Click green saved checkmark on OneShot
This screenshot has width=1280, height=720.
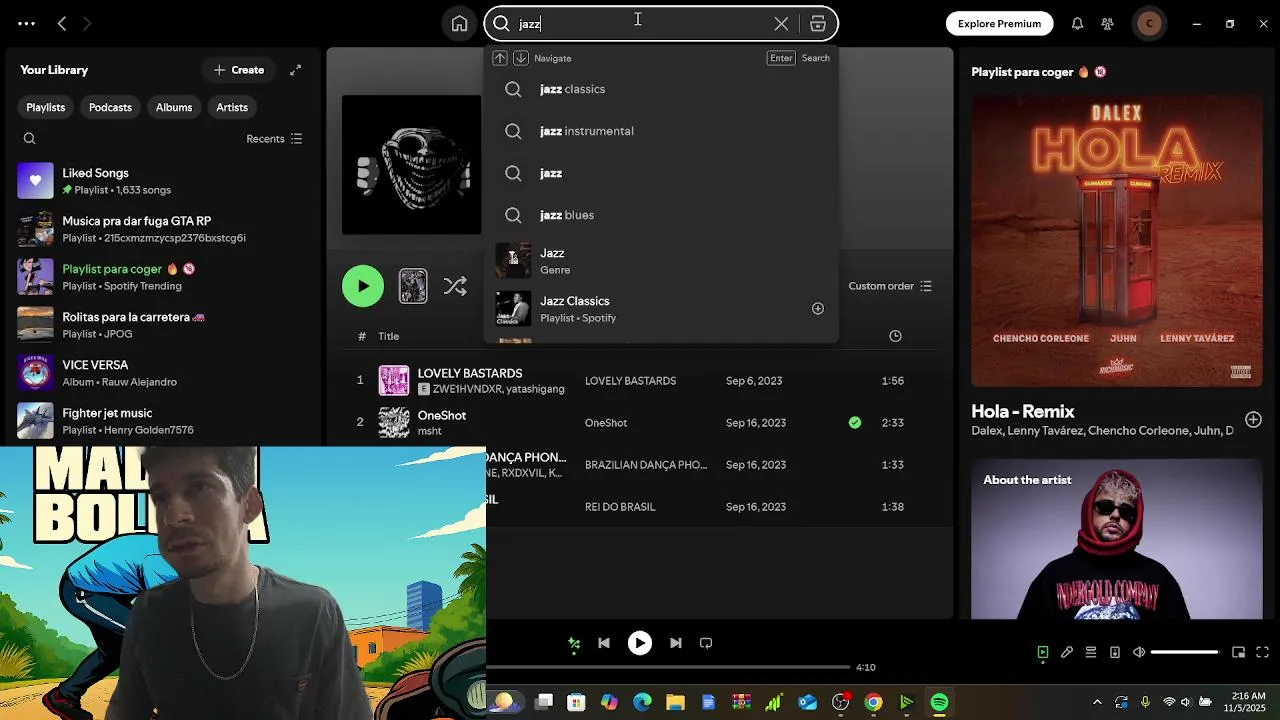855,423
